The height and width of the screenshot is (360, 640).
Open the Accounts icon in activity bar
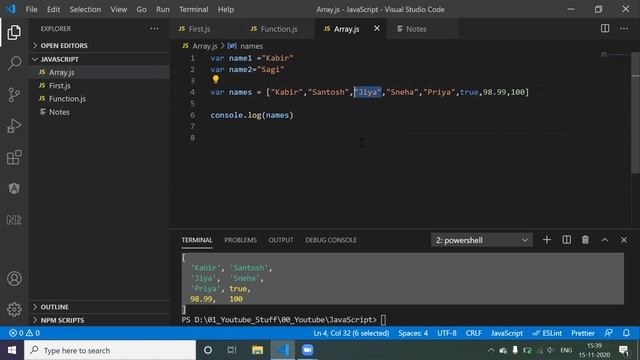14,278
